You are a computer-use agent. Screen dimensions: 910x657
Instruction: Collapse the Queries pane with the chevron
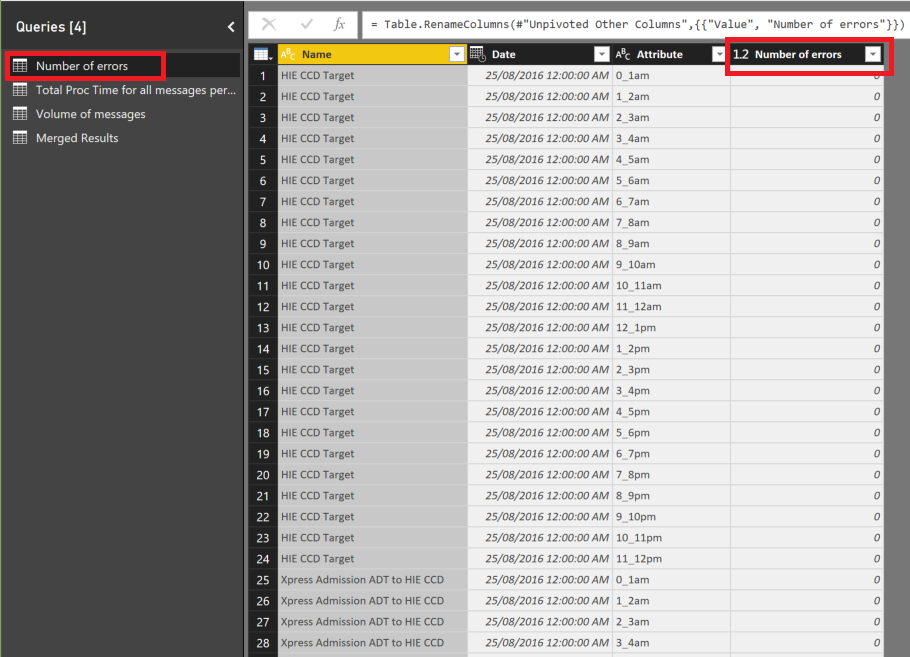tap(231, 27)
